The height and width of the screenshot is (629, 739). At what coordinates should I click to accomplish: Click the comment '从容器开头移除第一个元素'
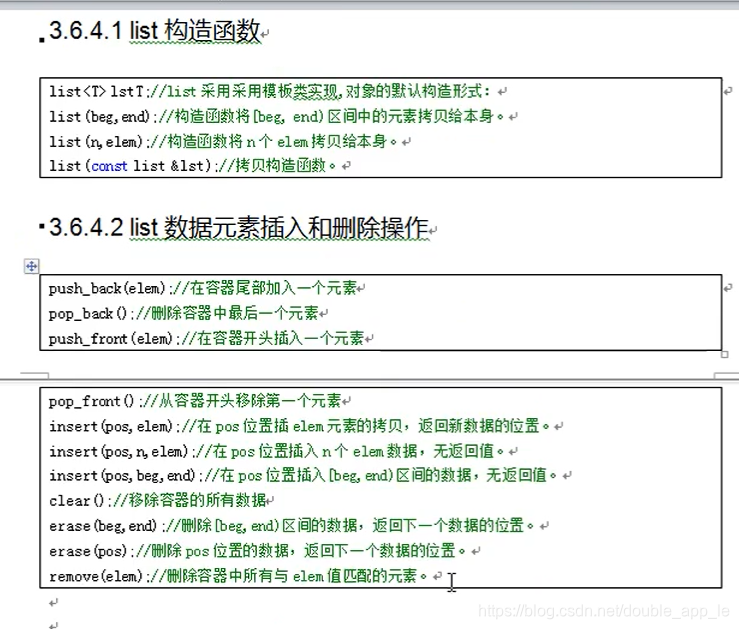pyautogui.click(x=250, y=401)
